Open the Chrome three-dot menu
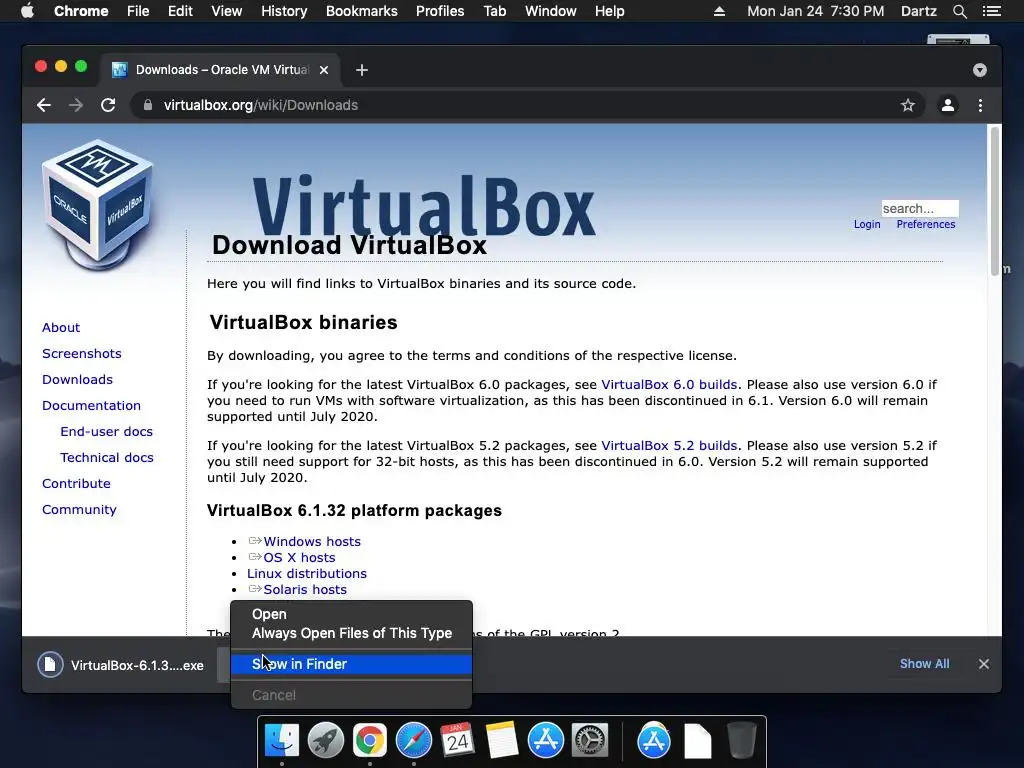The width and height of the screenshot is (1024, 768). point(980,105)
